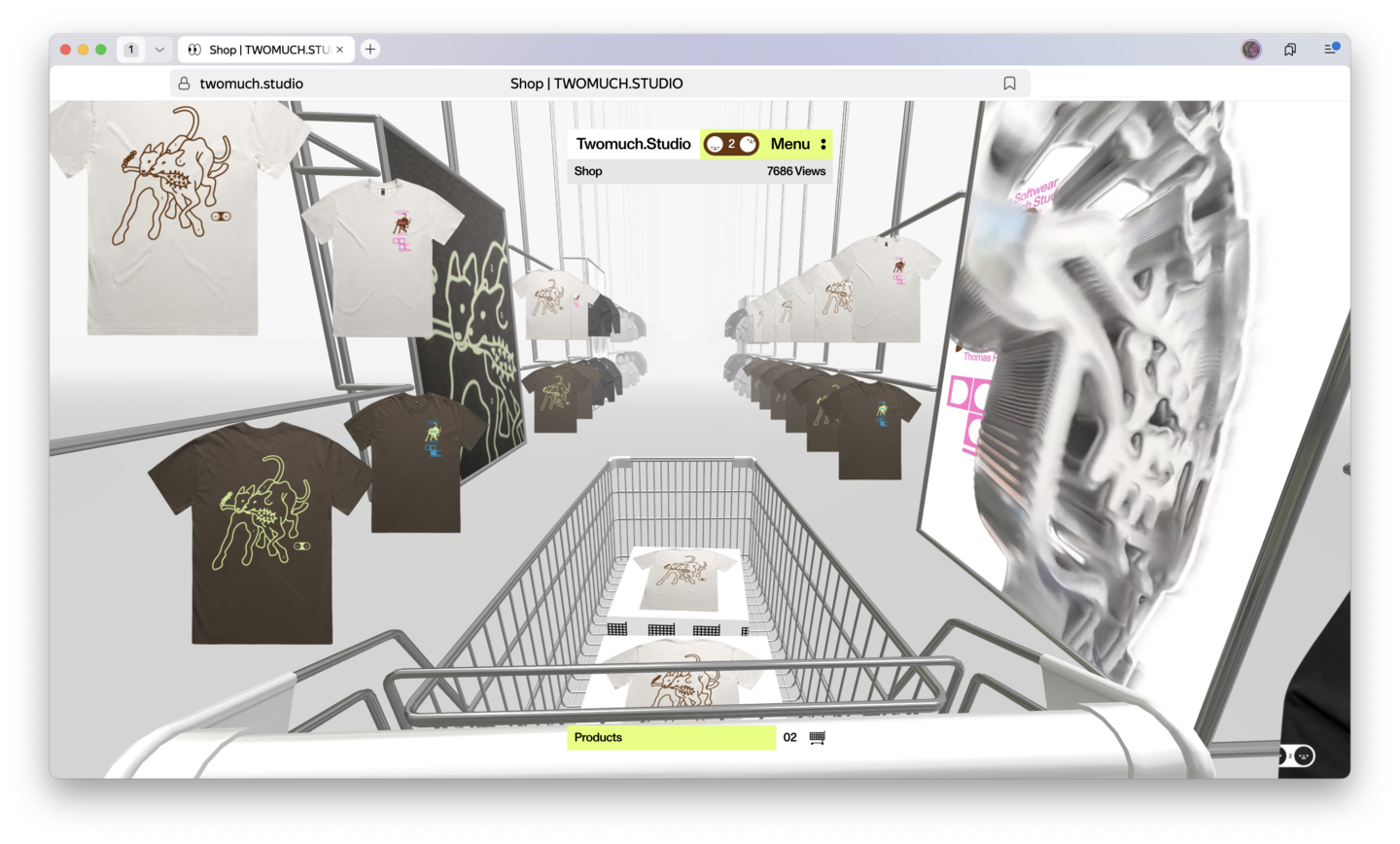Click the cart count 02
Screen dimensions: 1400x844
point(790,738)
